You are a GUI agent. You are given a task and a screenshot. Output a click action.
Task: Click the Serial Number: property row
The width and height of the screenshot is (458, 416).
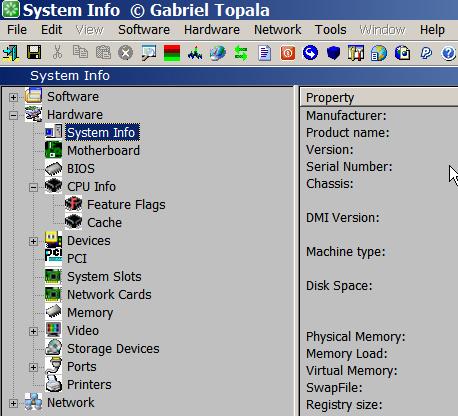[349, 167]
